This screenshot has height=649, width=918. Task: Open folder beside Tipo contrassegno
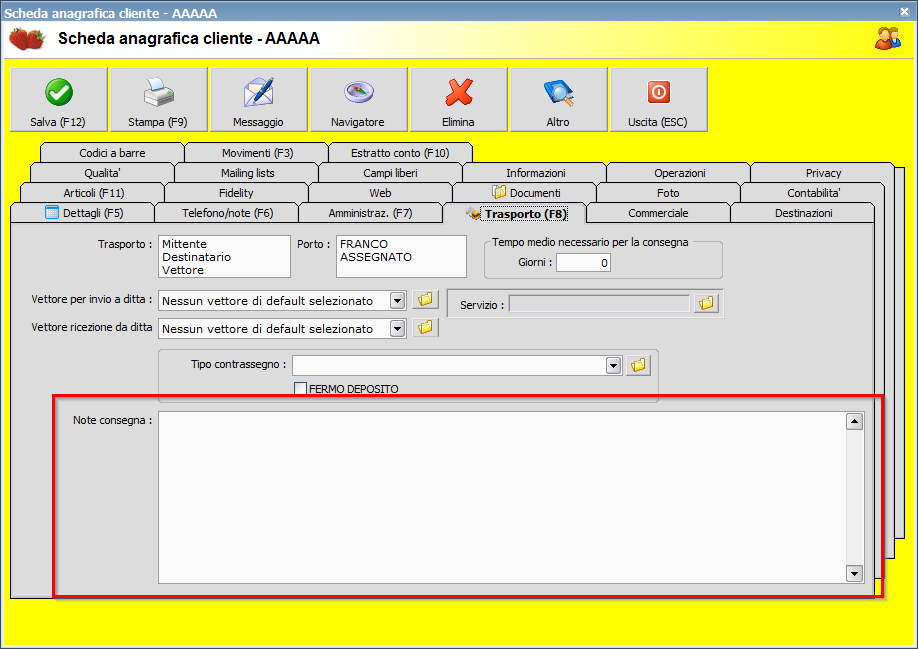(x=638, y=366)
